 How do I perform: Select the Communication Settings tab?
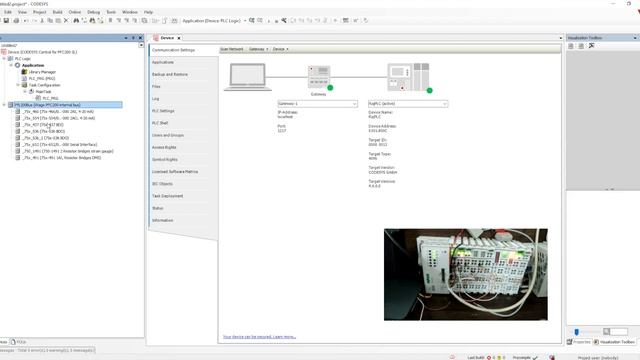click(x=173, y=50)
